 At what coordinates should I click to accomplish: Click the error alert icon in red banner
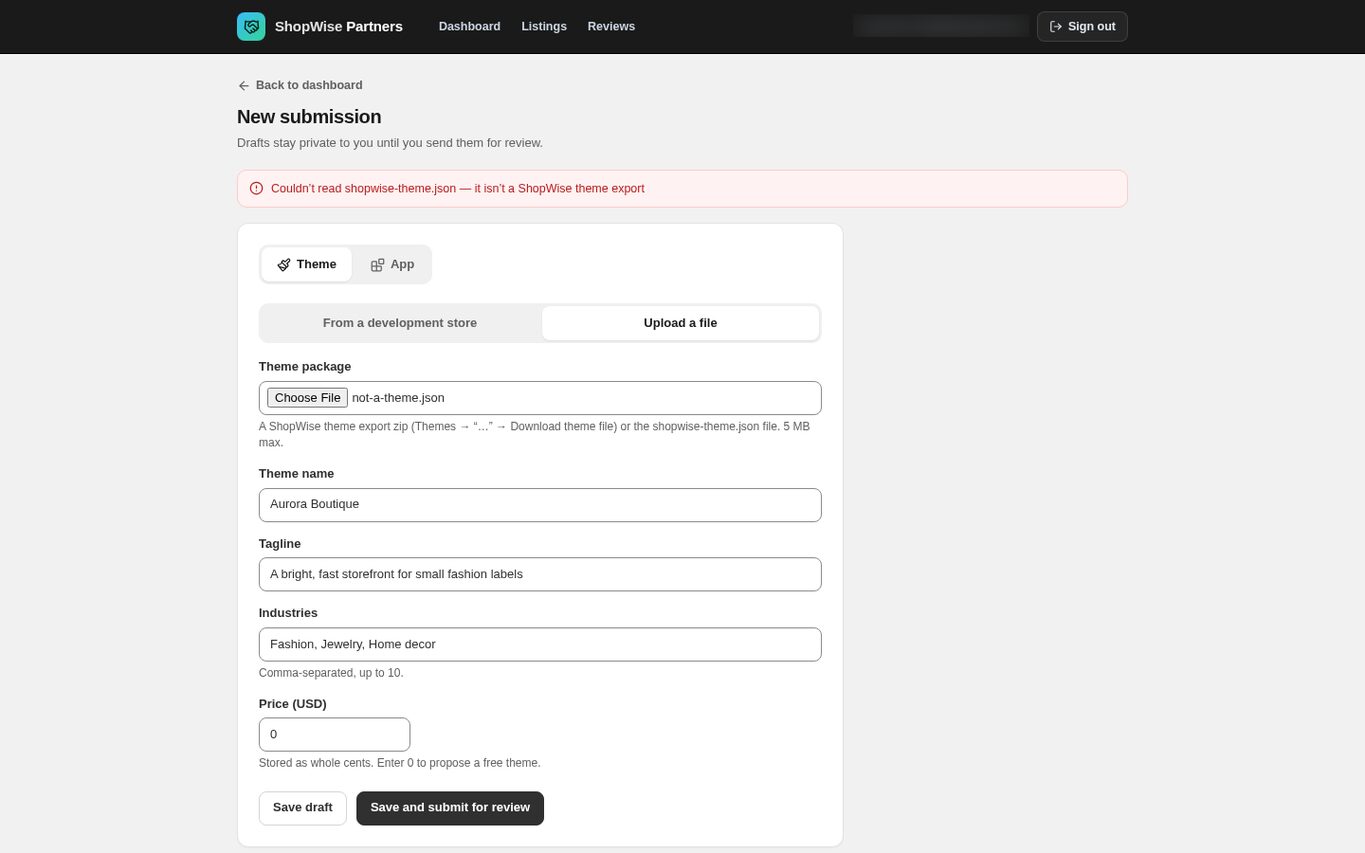[x=256, y=188]
